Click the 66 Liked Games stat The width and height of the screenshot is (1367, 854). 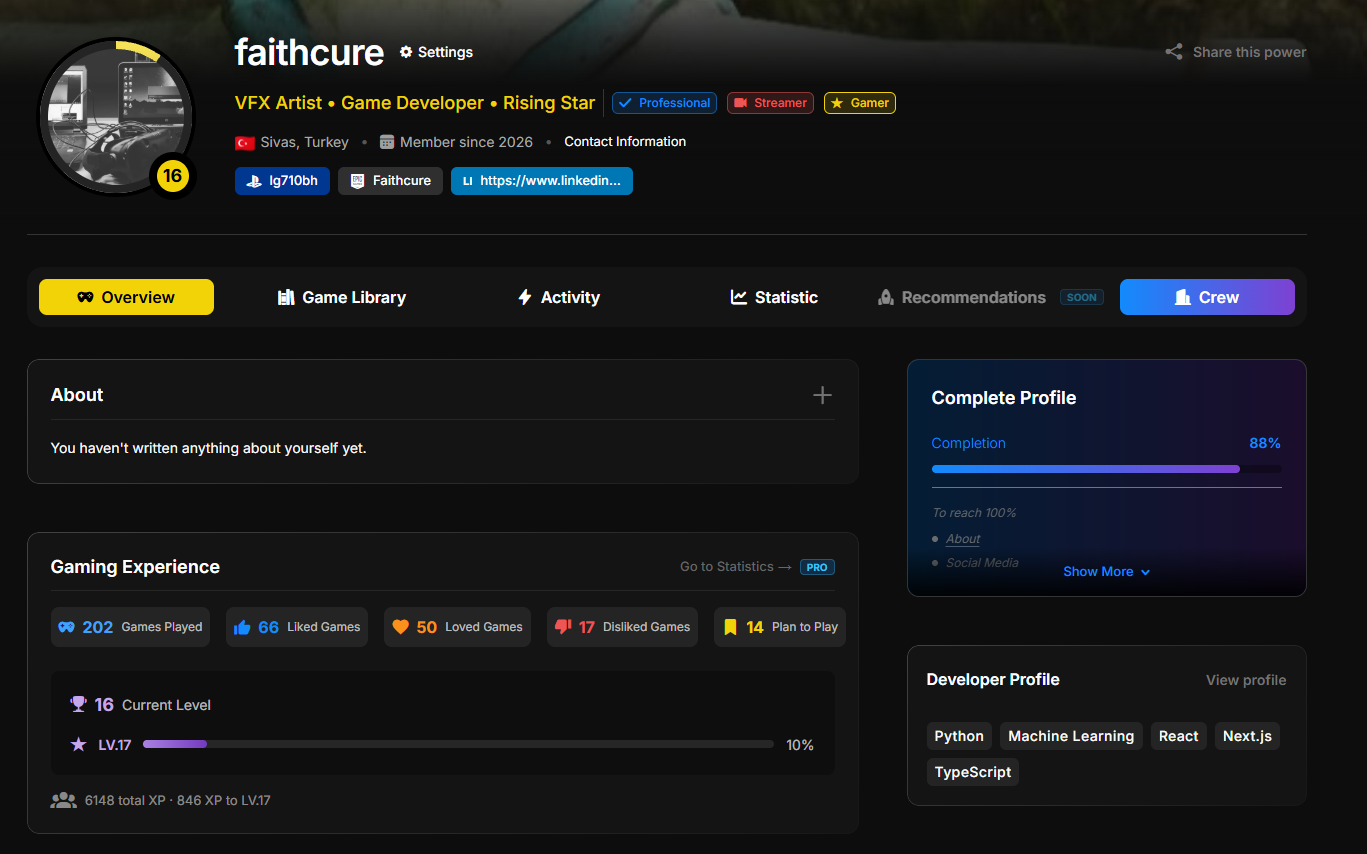click(x=297, y=627)
